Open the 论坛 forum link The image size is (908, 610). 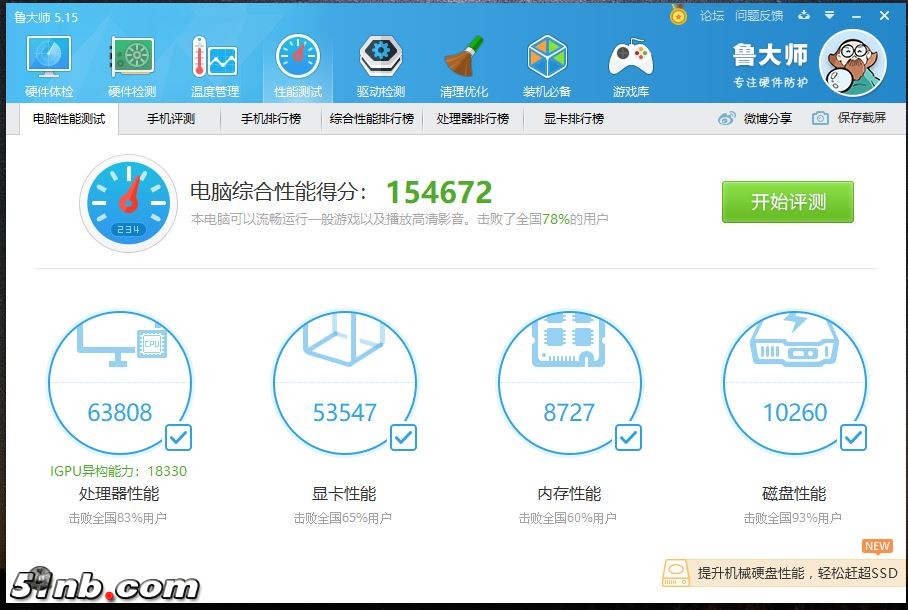(712, 16)
